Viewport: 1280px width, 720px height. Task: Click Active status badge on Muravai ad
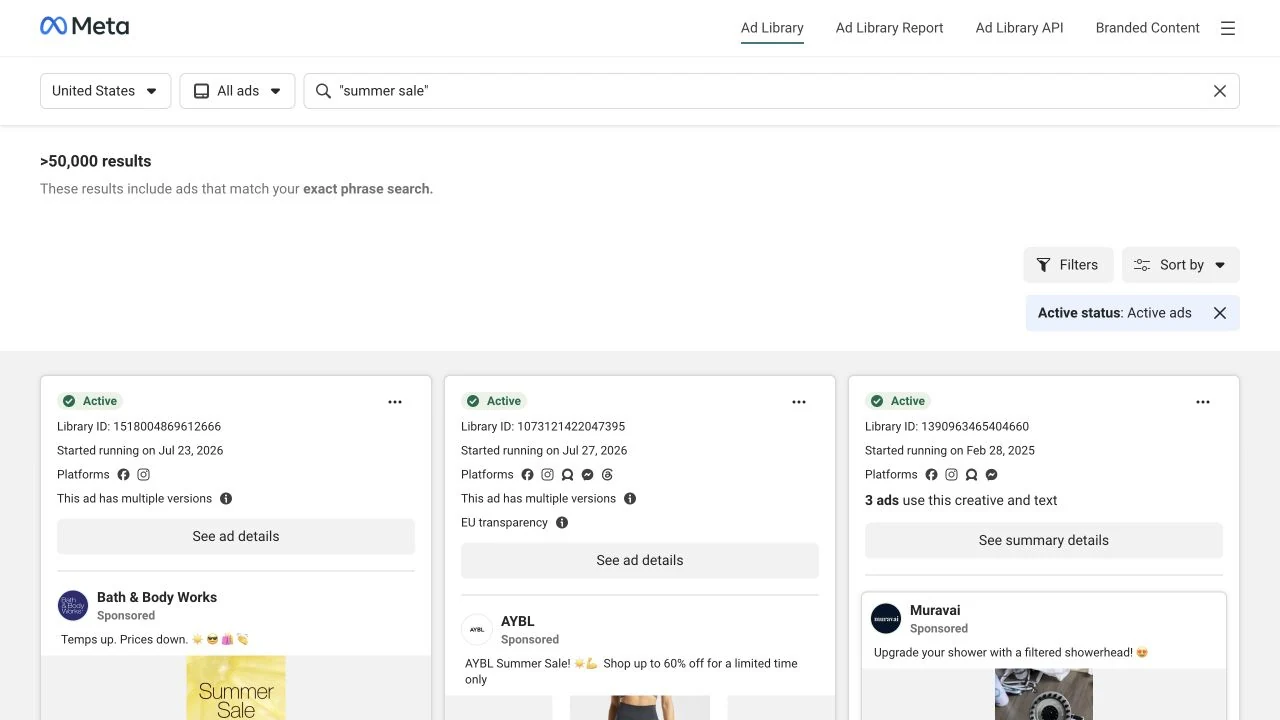[899, 402]
